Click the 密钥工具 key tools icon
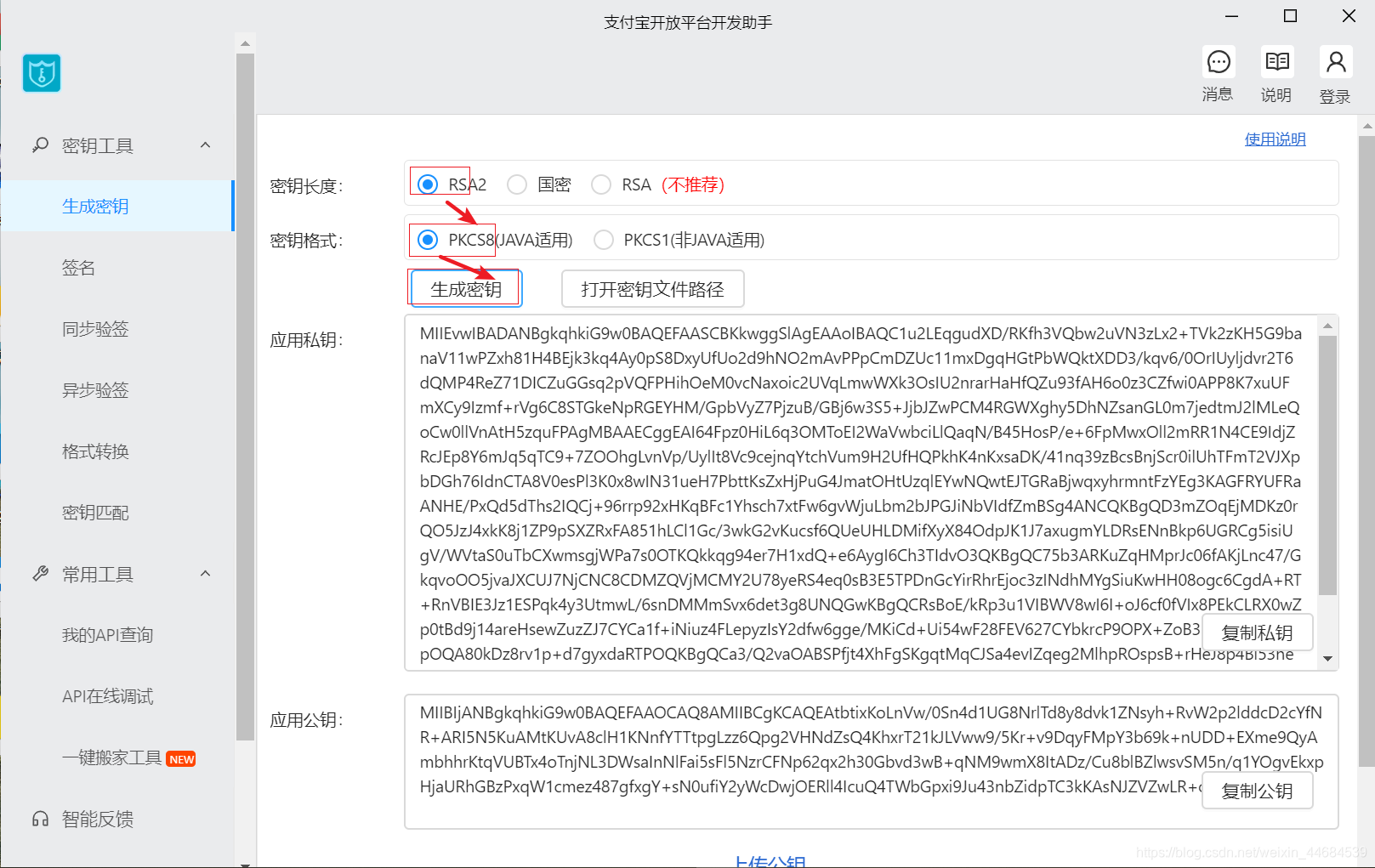Image resolution: width=1375 pixels, height=868 pixels. tap(40, 145)
